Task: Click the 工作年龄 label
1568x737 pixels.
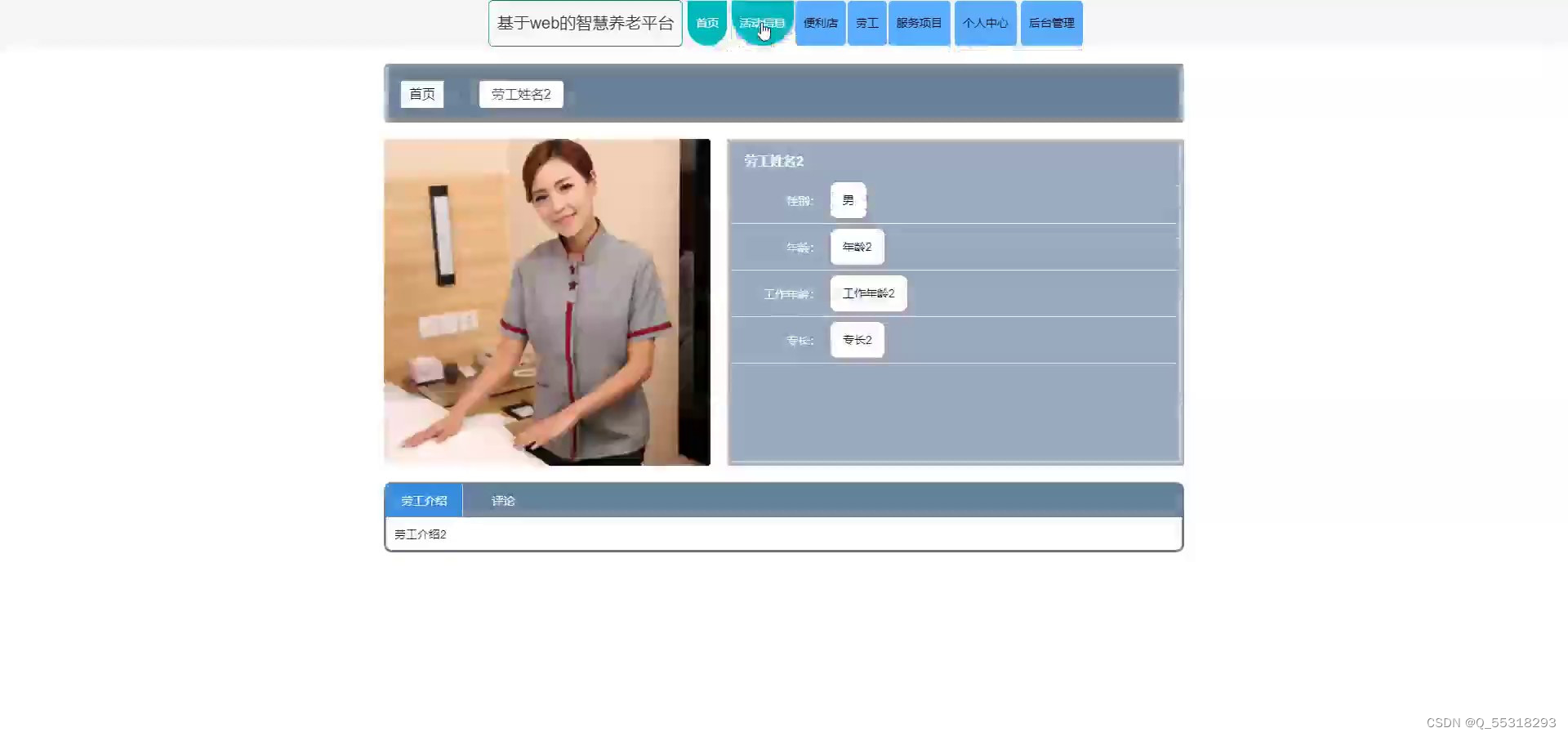Action: 788,294
